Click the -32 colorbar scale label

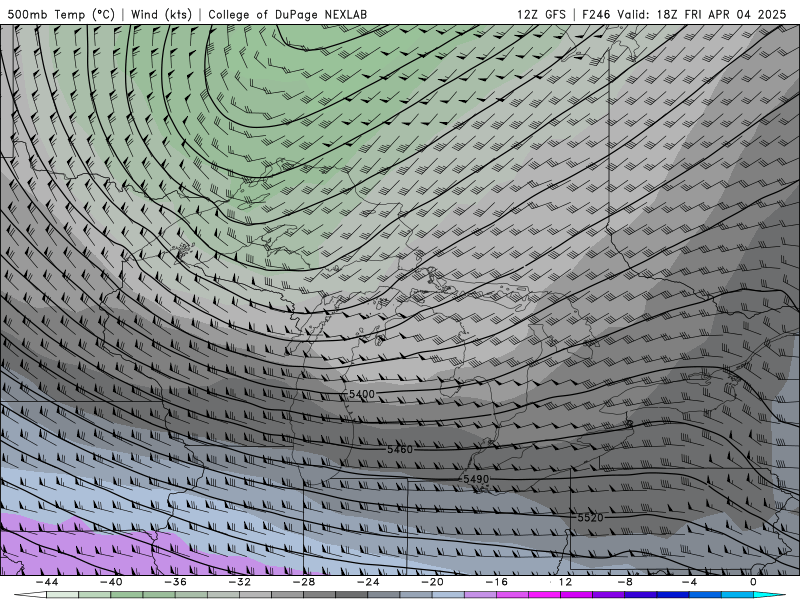pyautogui.click(x=239, y=582)
